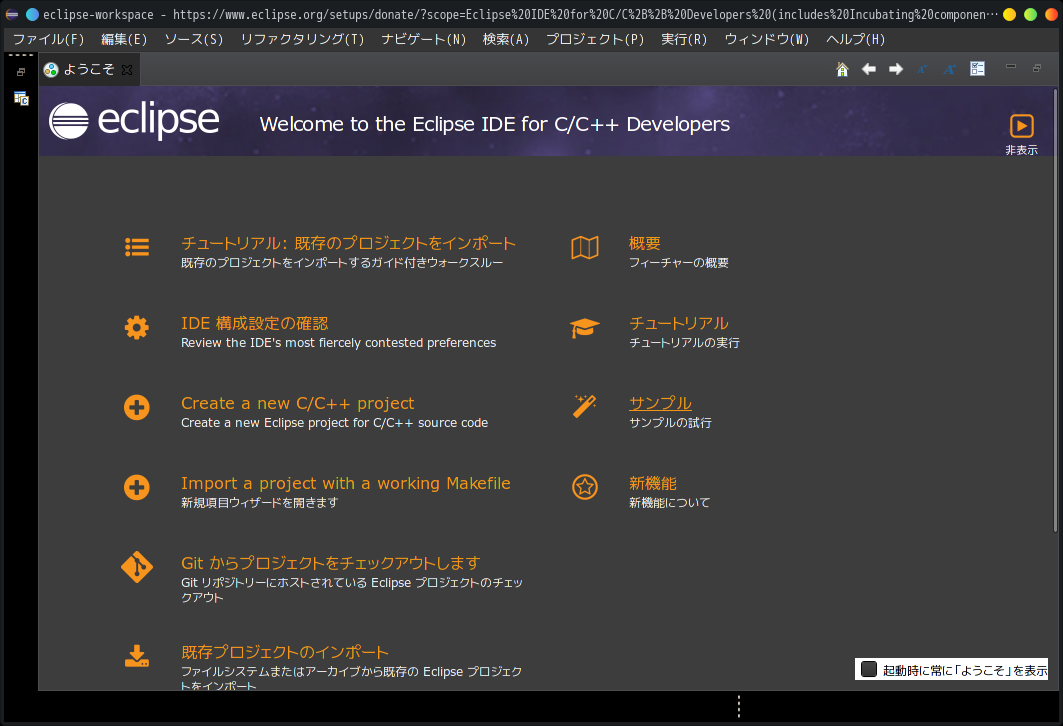This screenshot has width=1063, height=726.
Task: Open チュートリアル: 既存のプロジェクトをインポート link
Action: point(348,243)
